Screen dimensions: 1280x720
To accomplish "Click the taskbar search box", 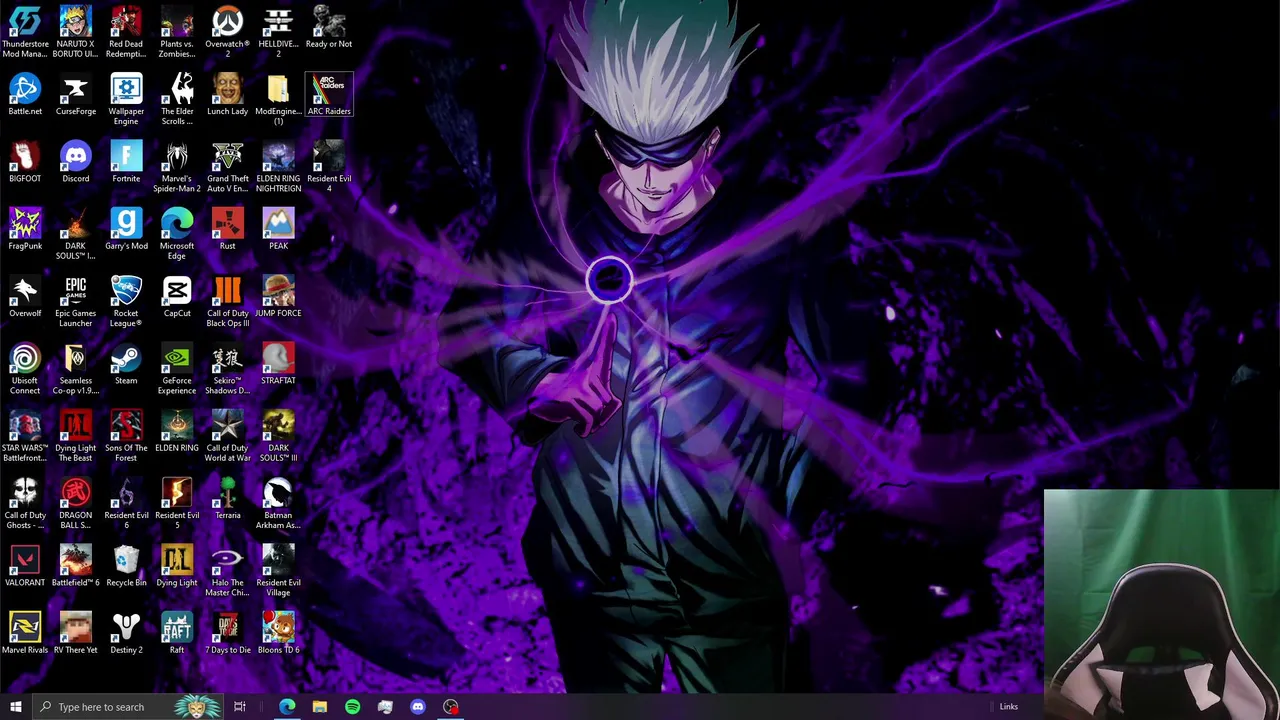I will click(x=127, y=707).
